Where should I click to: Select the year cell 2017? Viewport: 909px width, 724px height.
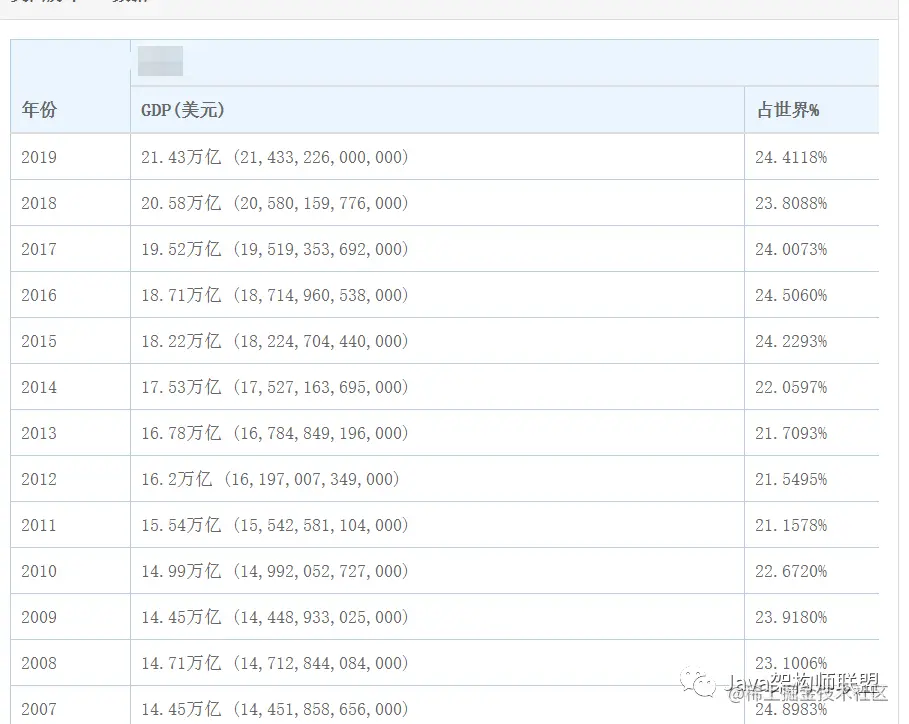[39, 249]
